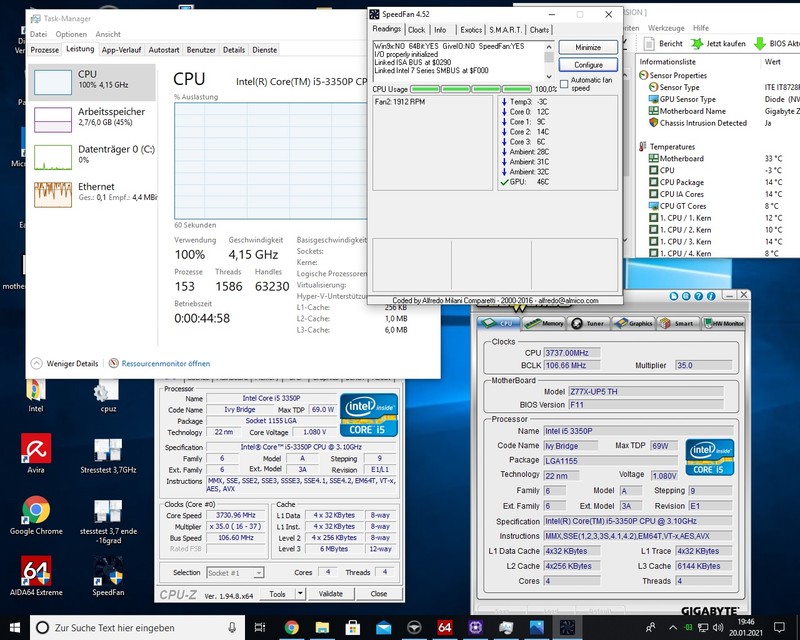Click the blue question-mark help icon in Gigabyte window
This screenshot has width=800, height=640.
coord(698,296)
